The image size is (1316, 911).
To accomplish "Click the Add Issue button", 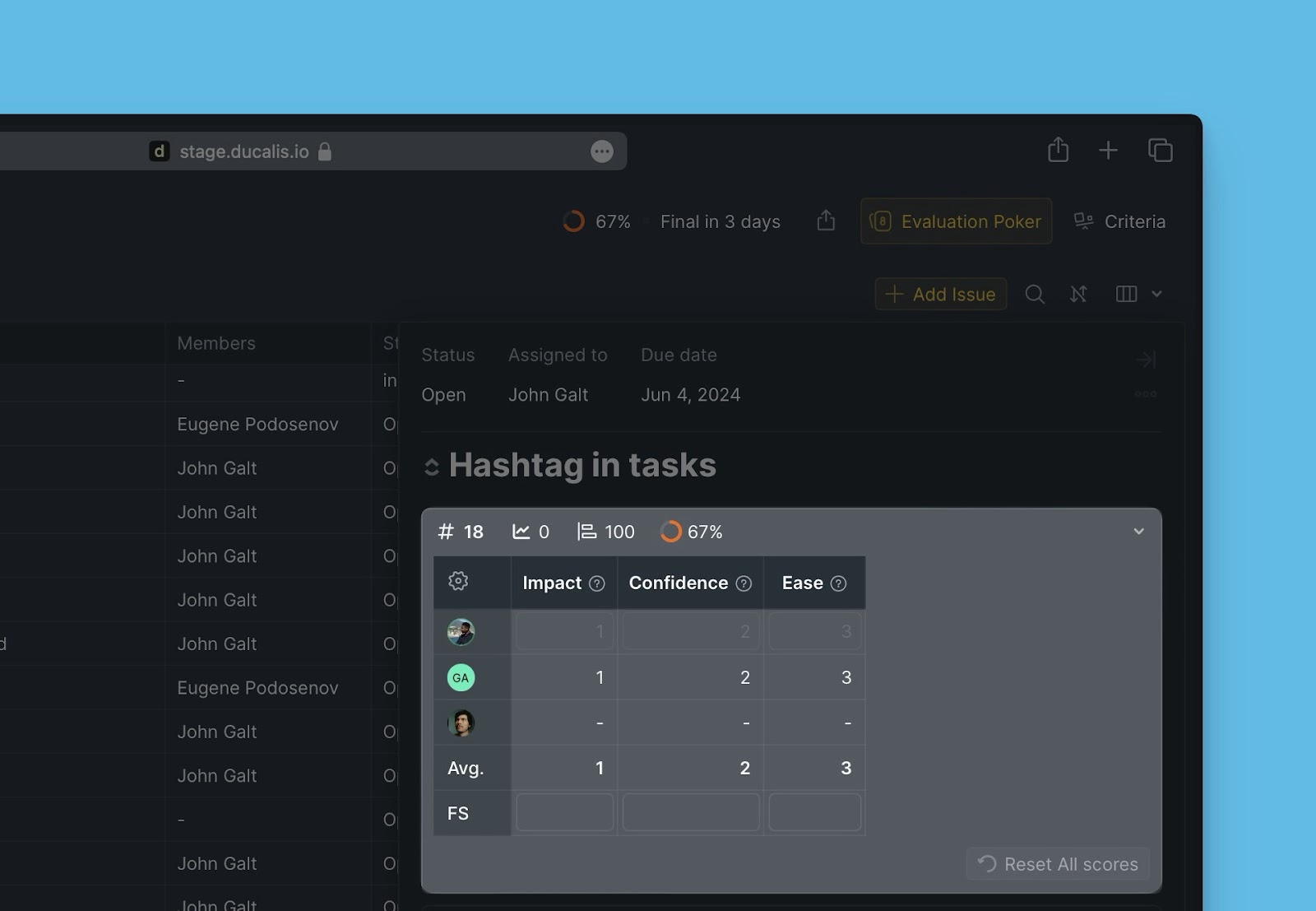I will point(941,294).
